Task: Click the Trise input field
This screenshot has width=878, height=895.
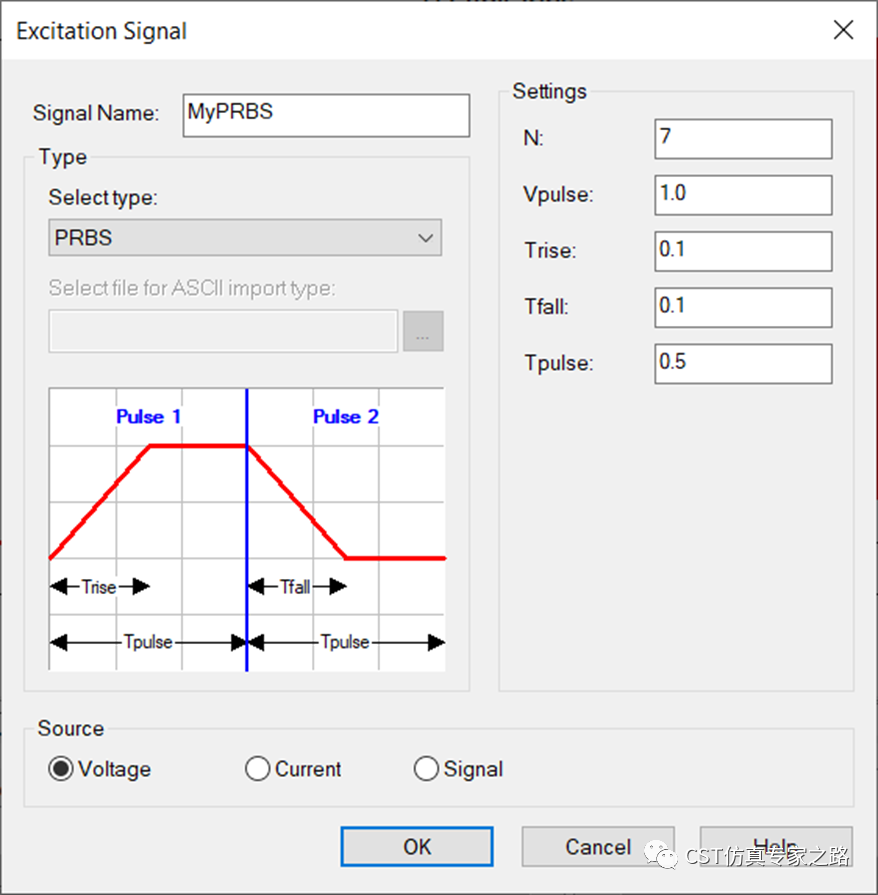Action: pyautogui.click(x=743, y=250)
